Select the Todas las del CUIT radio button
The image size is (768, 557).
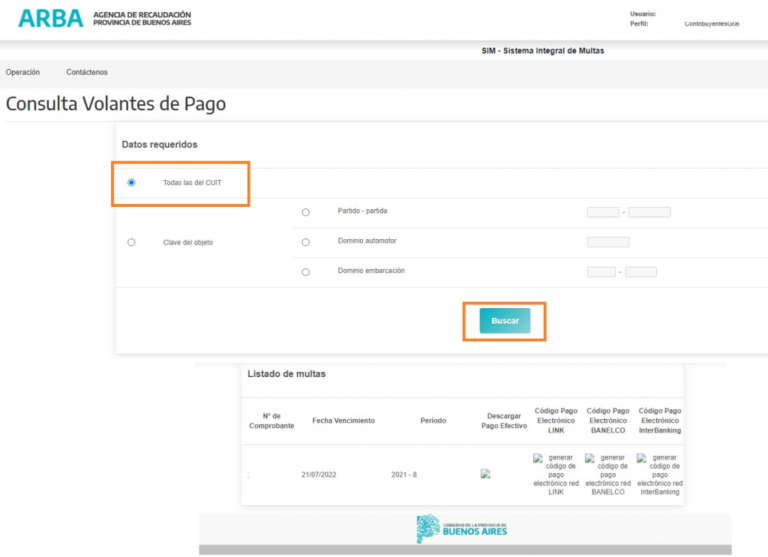(131, 183)
